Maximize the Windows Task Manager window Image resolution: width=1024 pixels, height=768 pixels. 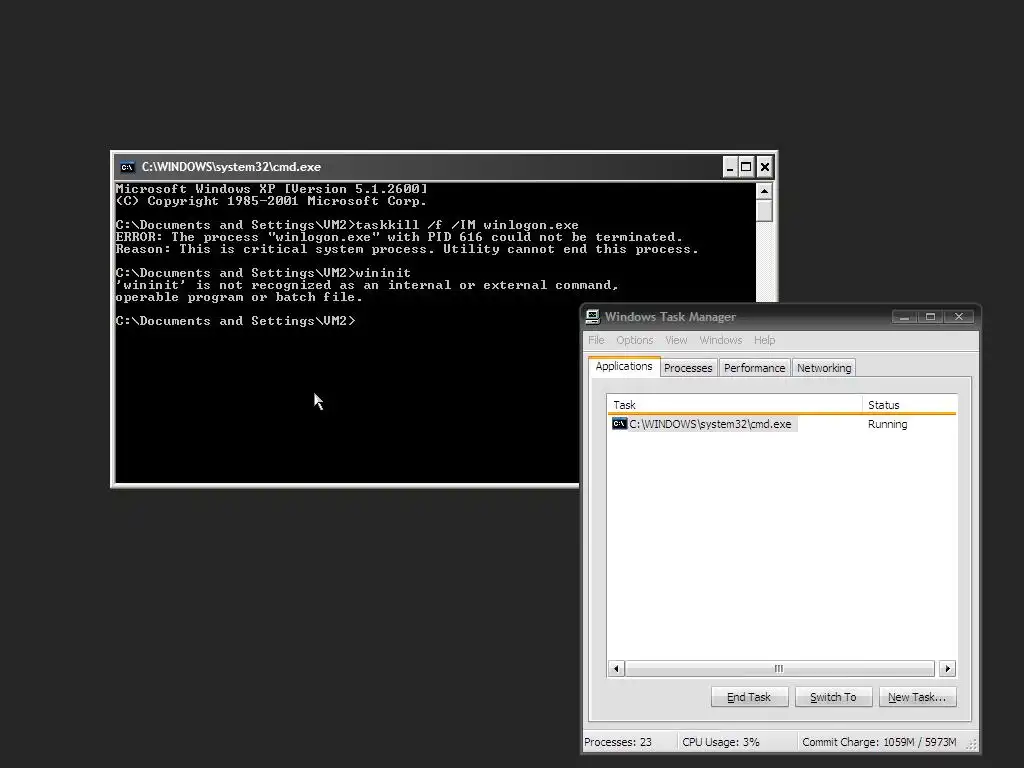[931, 317]
